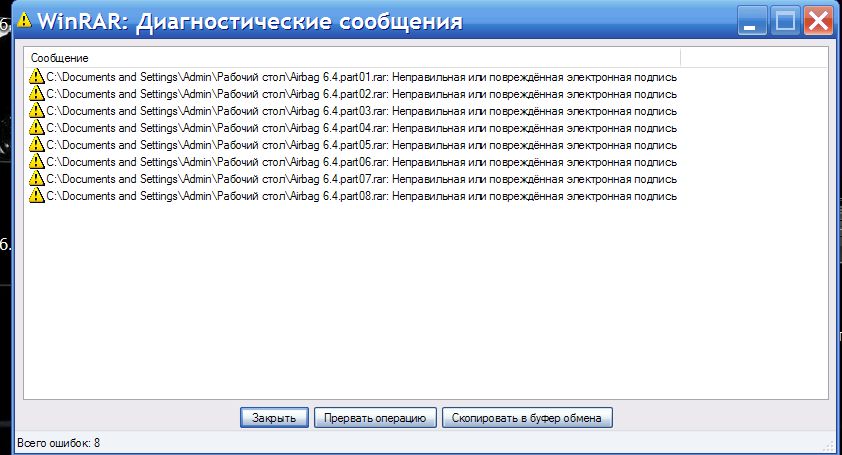Select warning icon for part07.rar row
Viewport: 842px width, 455px height.
pyautogui.click(x=37, y=179)
